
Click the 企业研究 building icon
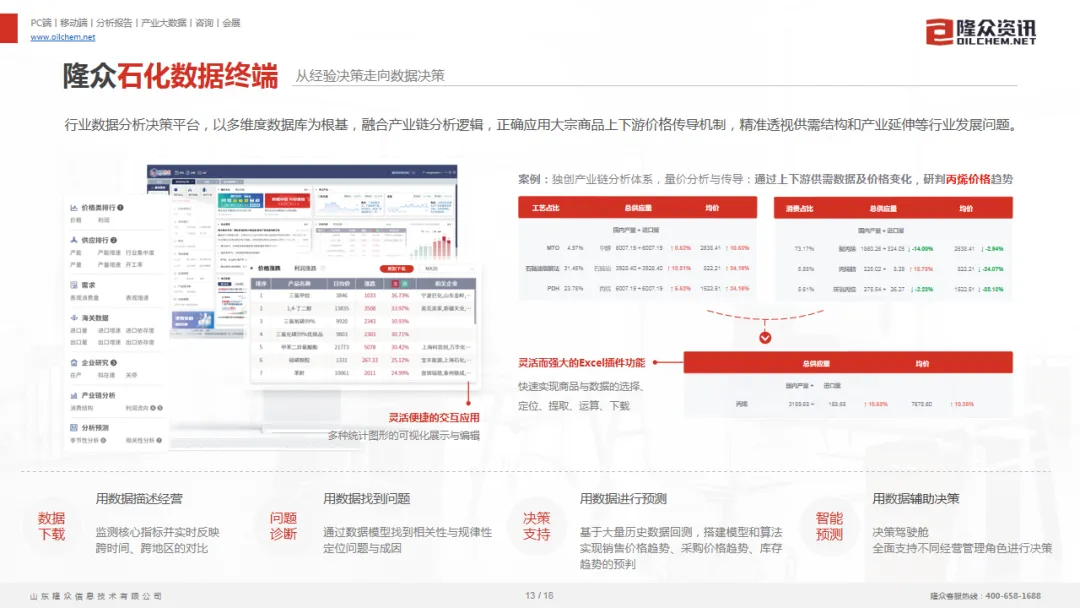click(x=74, y=362)
